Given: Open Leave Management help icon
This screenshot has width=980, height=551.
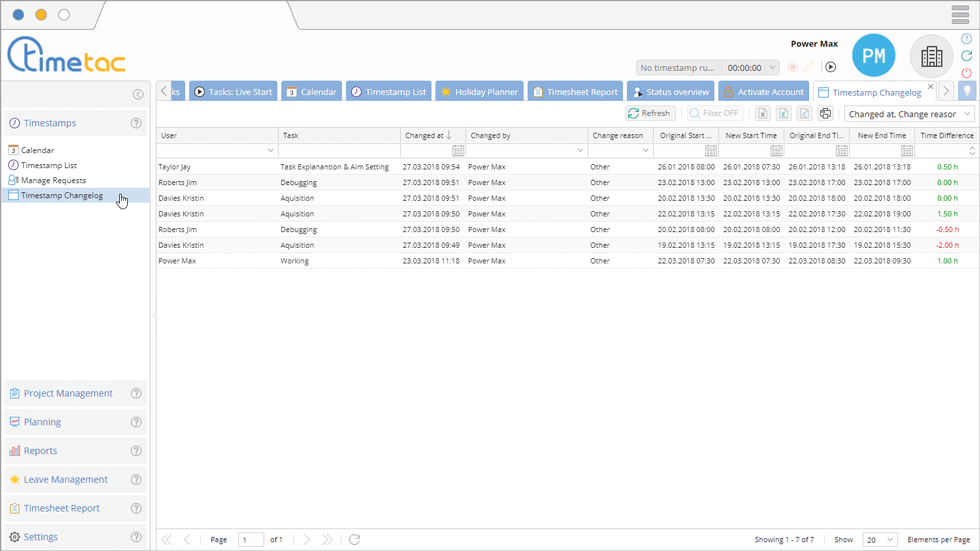Looking at the screenshot, I should pyautogui.click(x=136, y=479).
